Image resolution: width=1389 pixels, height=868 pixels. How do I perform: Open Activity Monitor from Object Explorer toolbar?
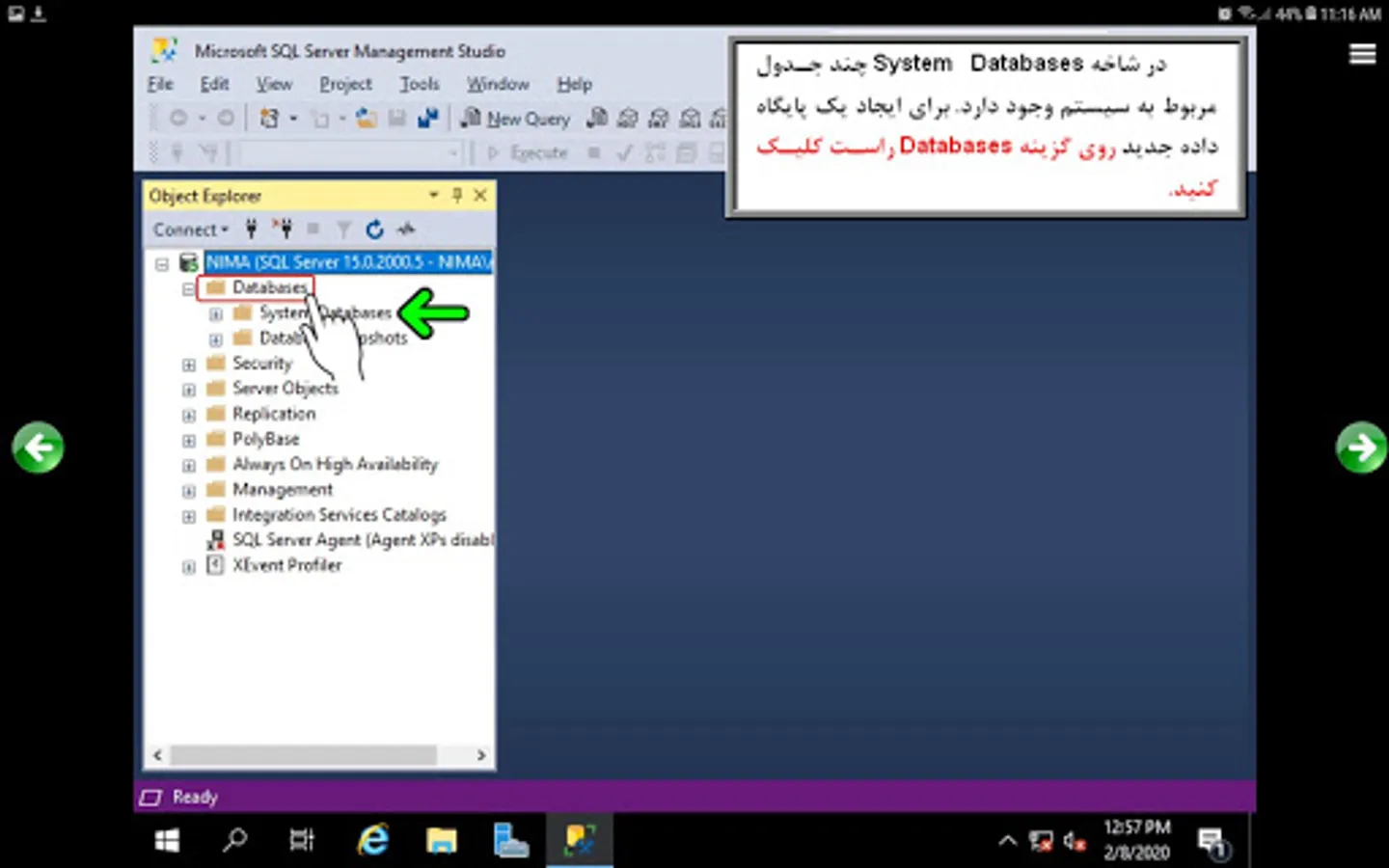tap(406, 229)
